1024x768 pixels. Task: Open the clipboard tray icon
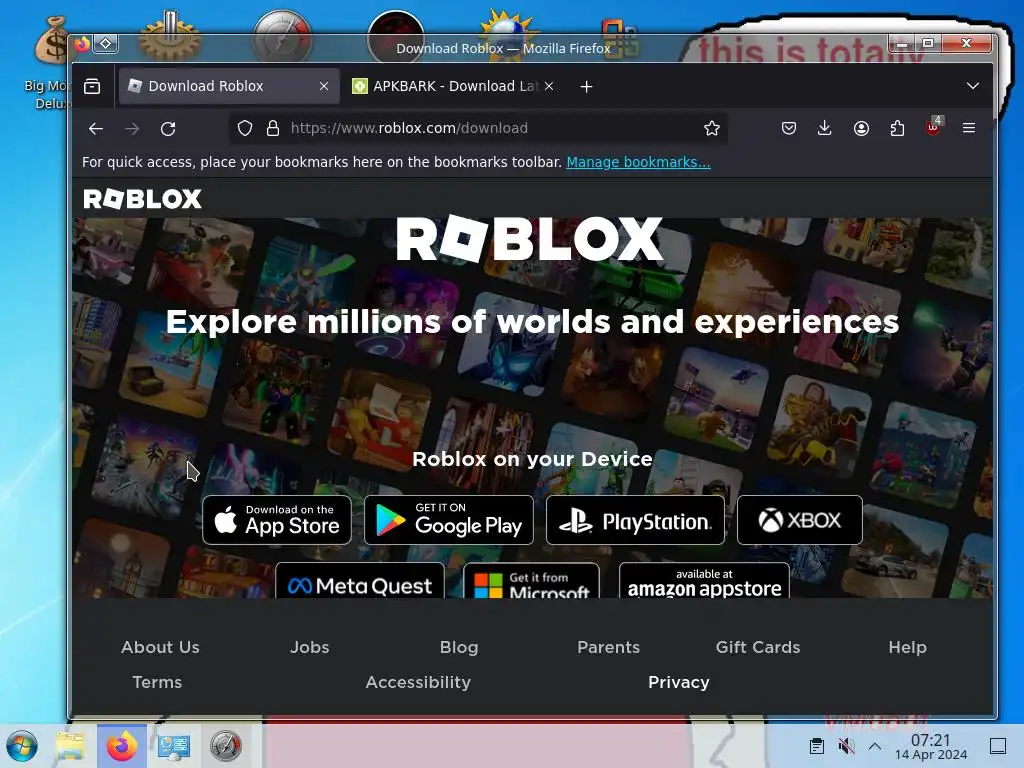coord(816,746)
